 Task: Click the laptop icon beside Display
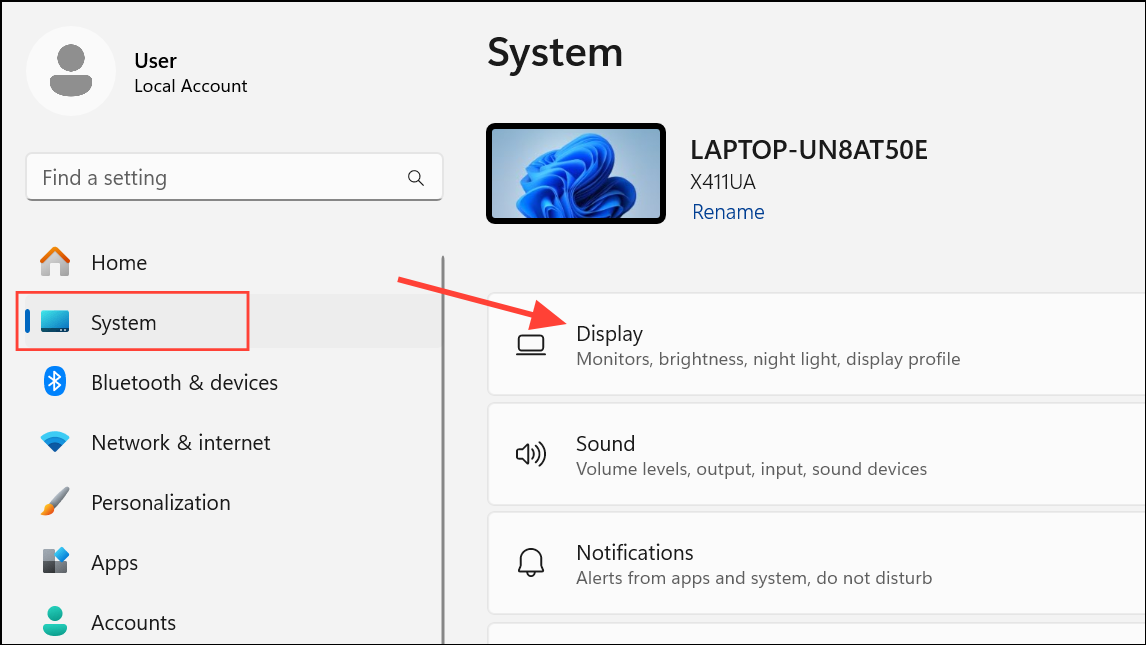(531, 345)
